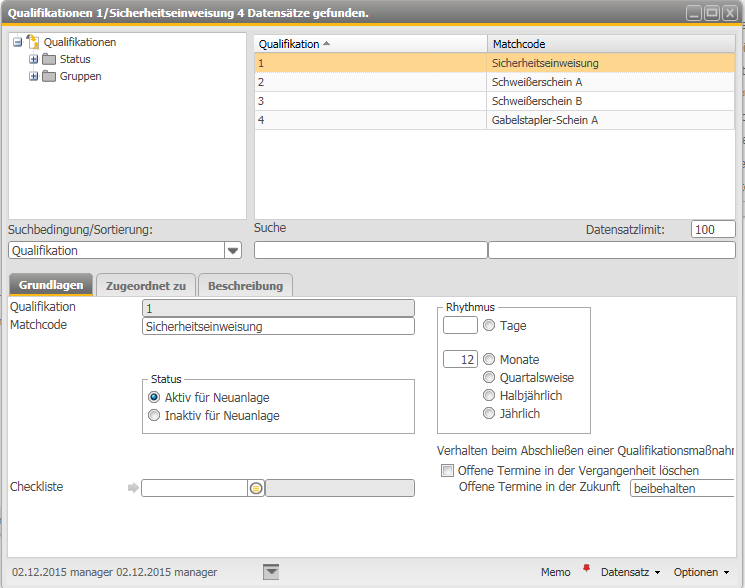
Task: Click the red Memo pin icon
Action: (586, 568)
